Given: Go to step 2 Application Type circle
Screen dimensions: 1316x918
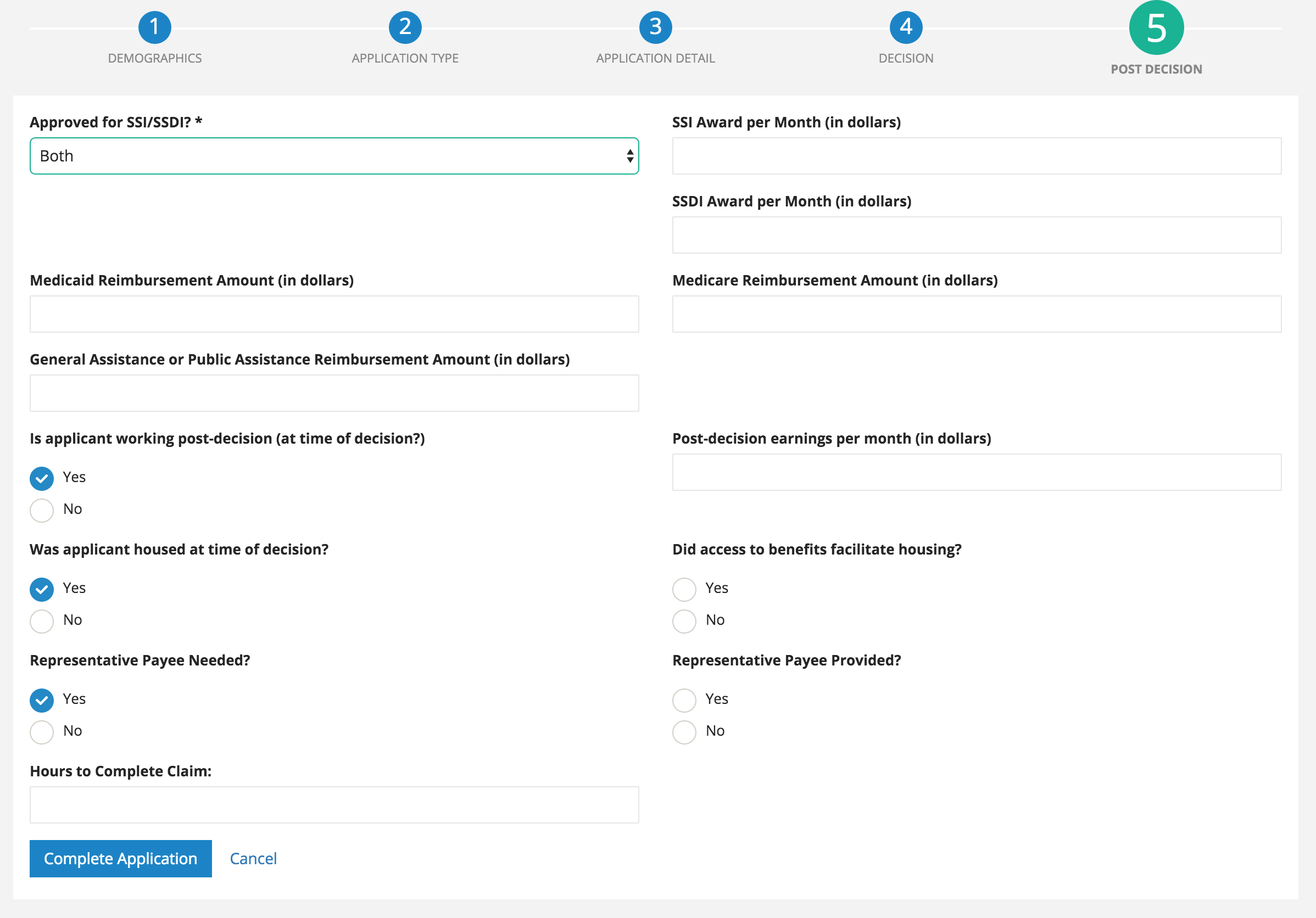Looking at the screenshot, I should [405, 27].
